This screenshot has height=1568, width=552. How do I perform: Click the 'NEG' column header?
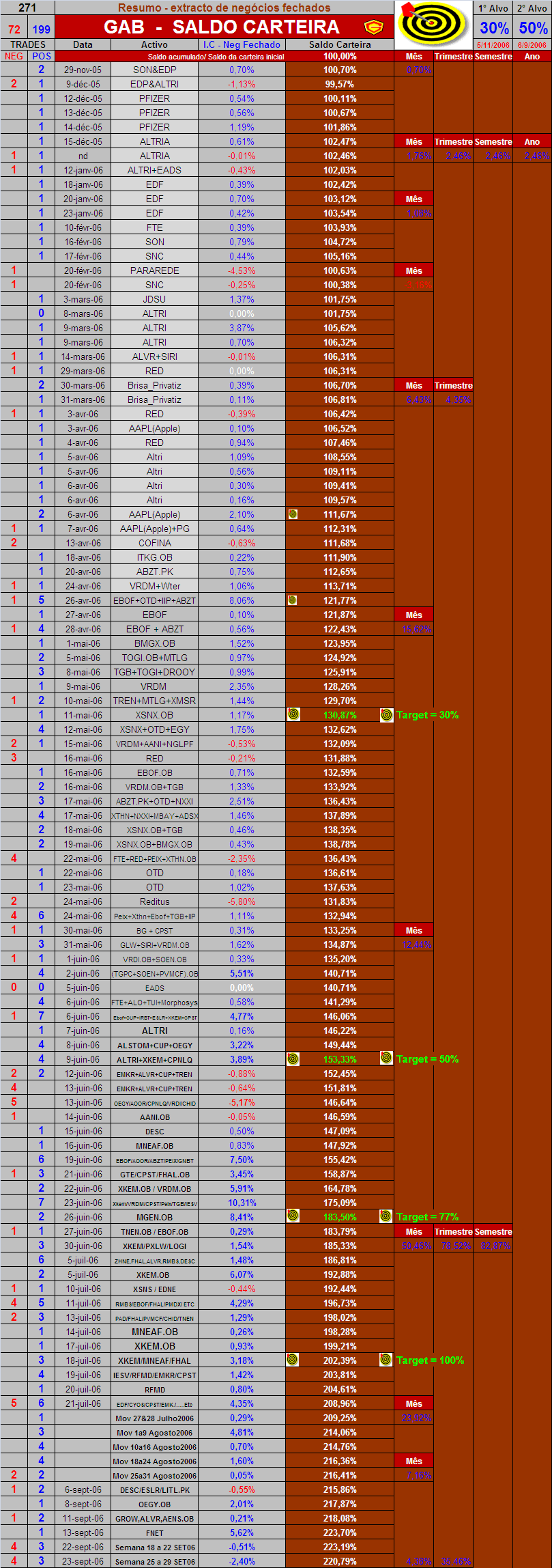coord(14,56)
